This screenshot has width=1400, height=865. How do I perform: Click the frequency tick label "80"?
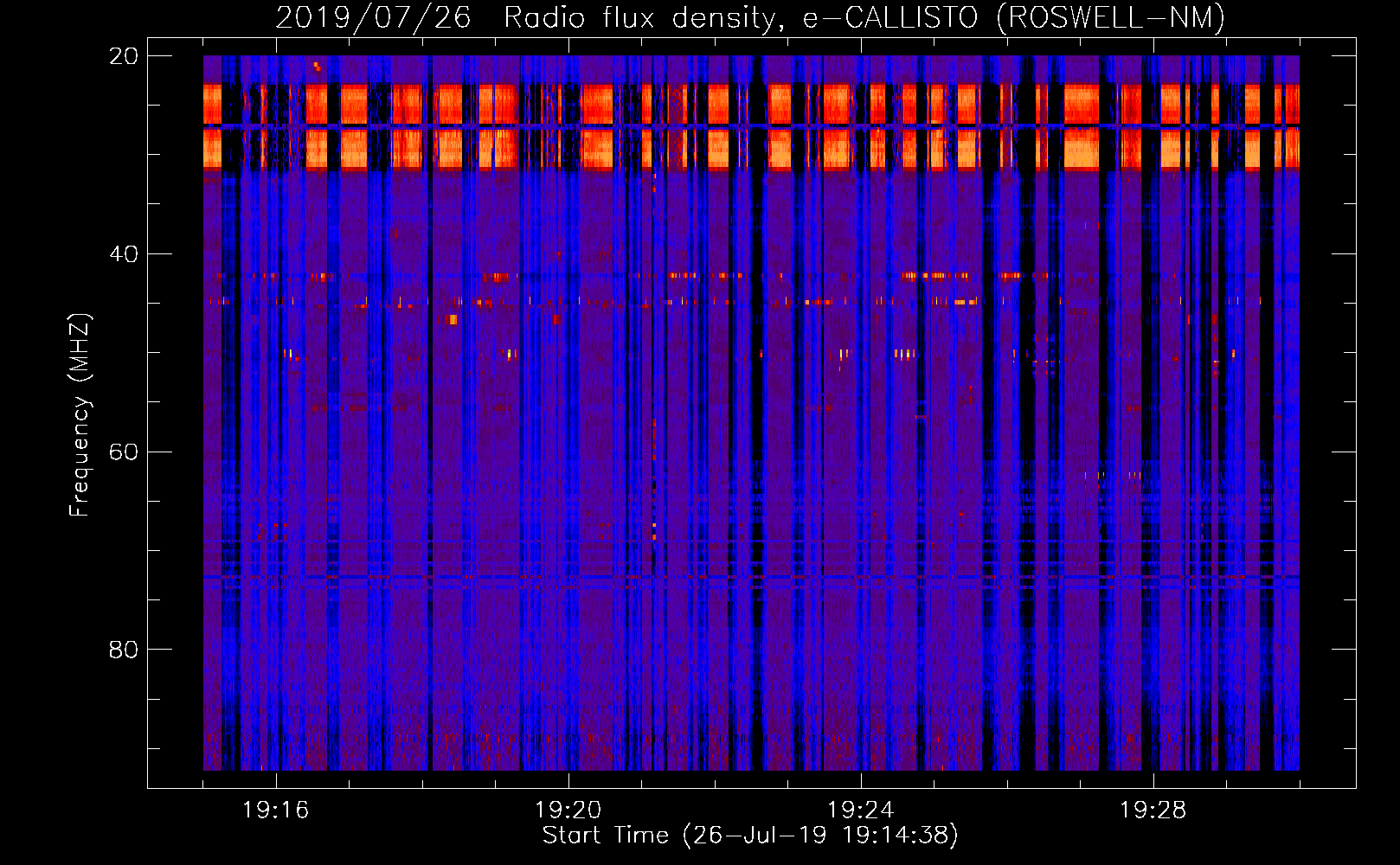(124, 650)
